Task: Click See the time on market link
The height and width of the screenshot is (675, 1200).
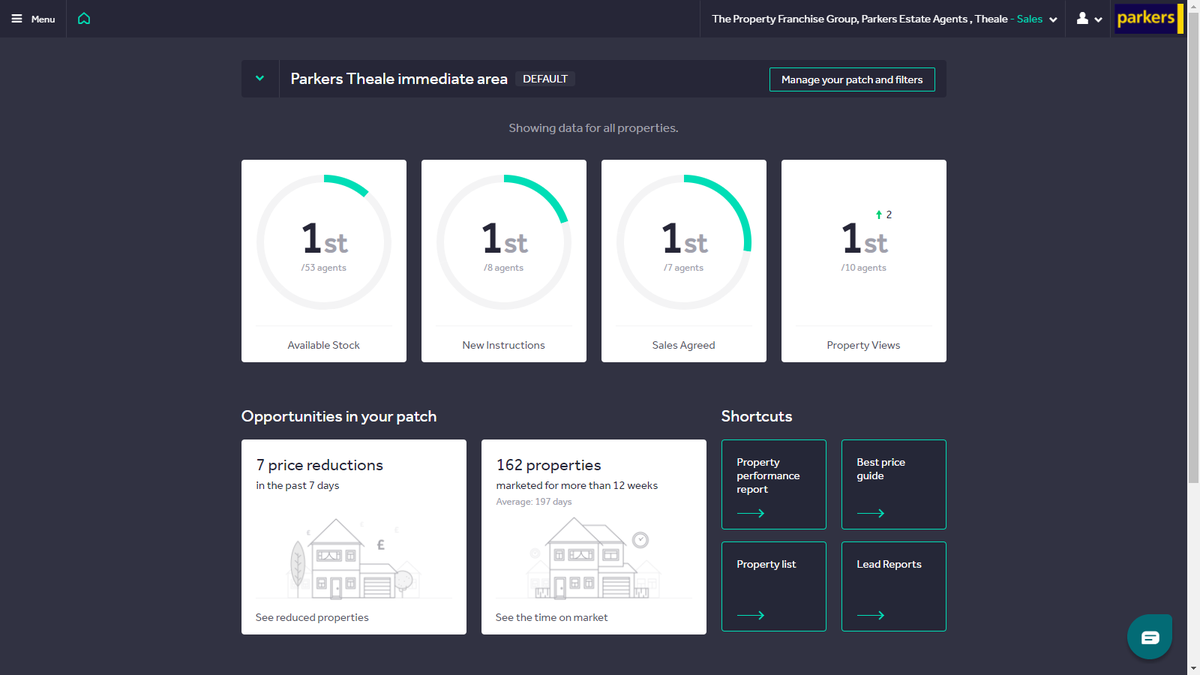Action: 552,618
